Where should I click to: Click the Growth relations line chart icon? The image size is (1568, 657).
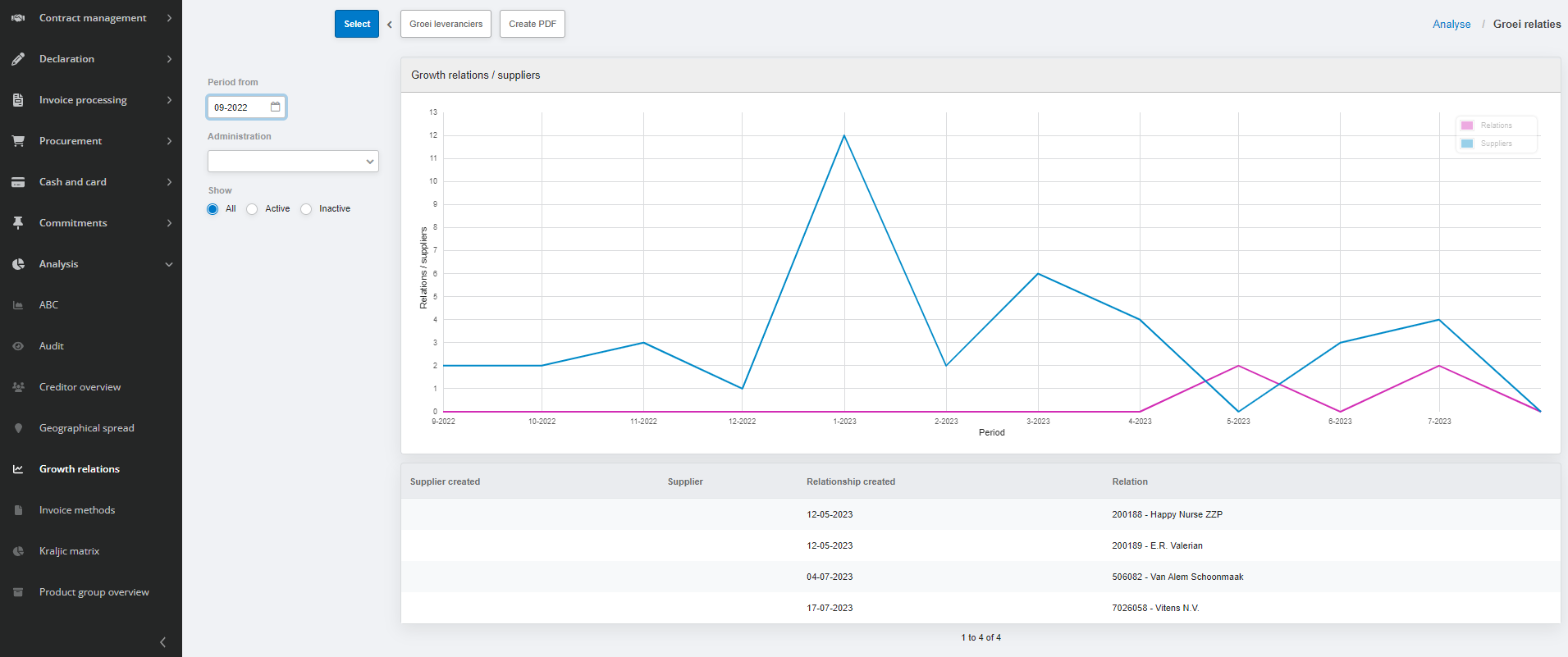click(x=18, y=469)
